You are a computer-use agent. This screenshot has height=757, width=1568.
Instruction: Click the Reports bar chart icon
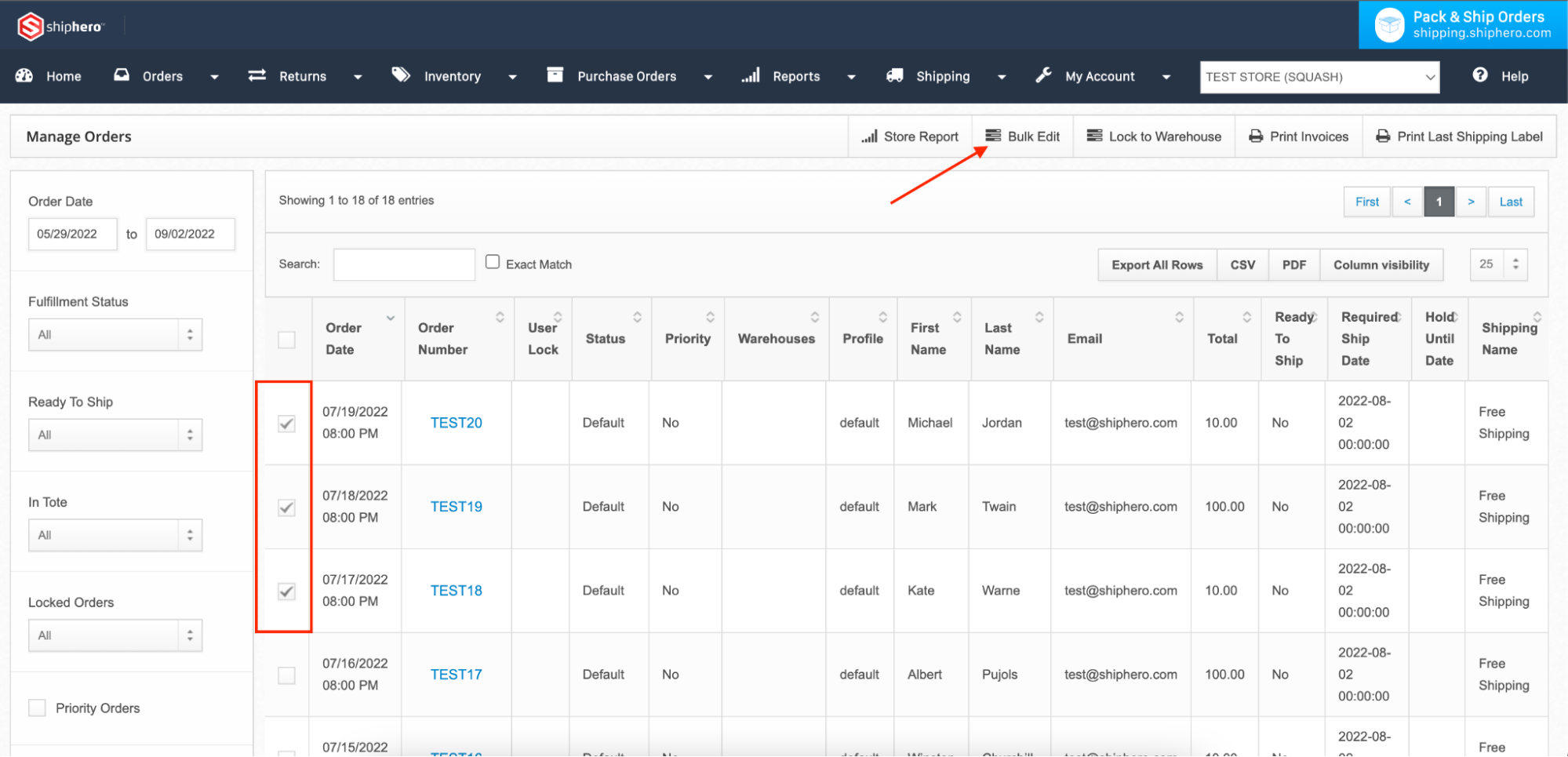(x=751, y=75)
